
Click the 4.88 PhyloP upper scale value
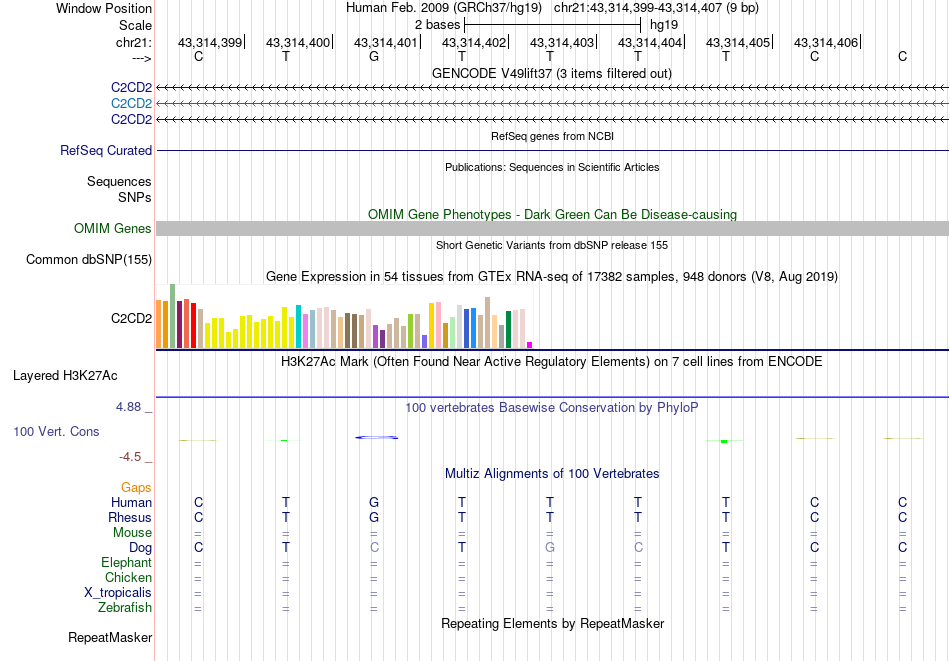tap(128, 407)
